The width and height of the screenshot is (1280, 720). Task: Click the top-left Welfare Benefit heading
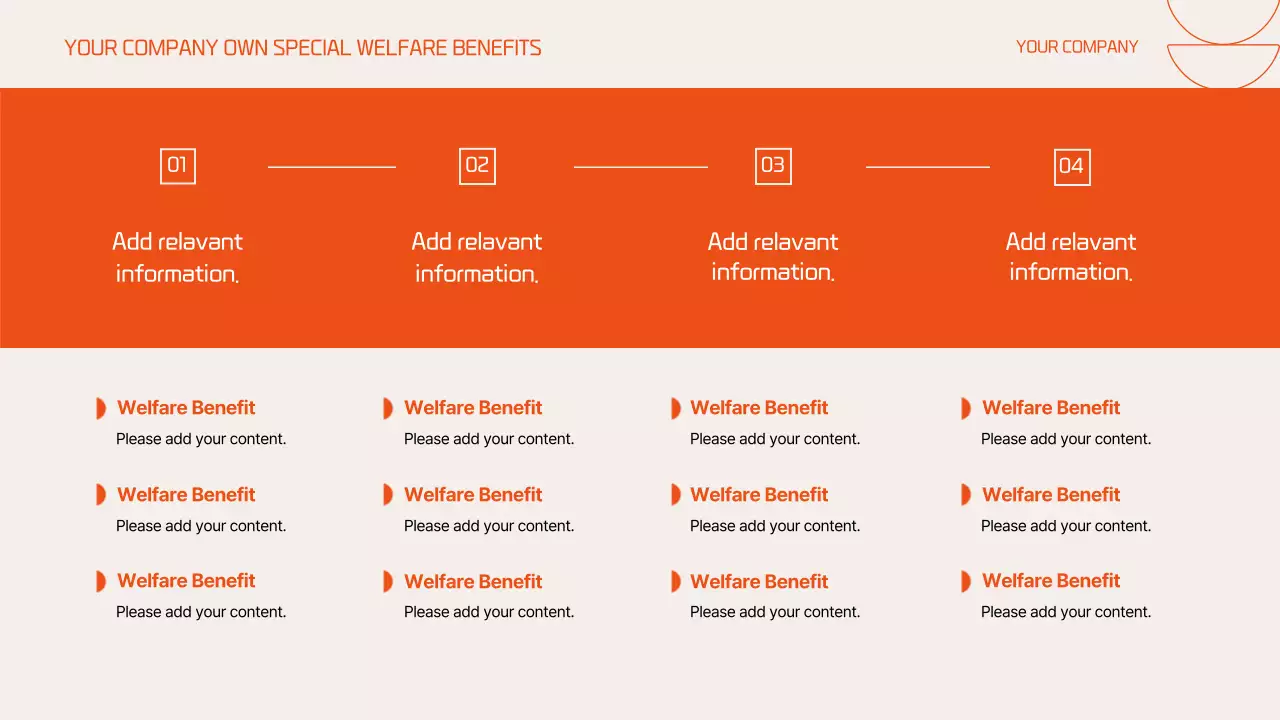coord(186,408)
